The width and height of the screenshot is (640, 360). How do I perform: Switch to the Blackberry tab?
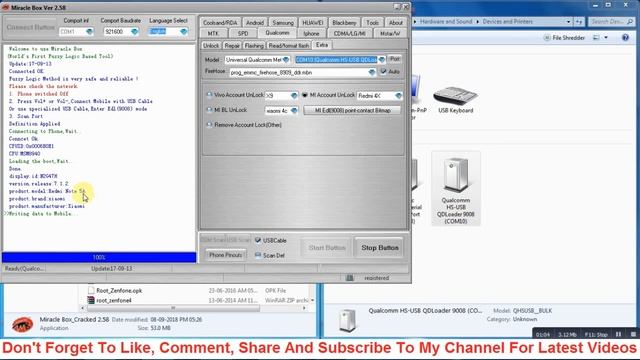pos(344,23)
